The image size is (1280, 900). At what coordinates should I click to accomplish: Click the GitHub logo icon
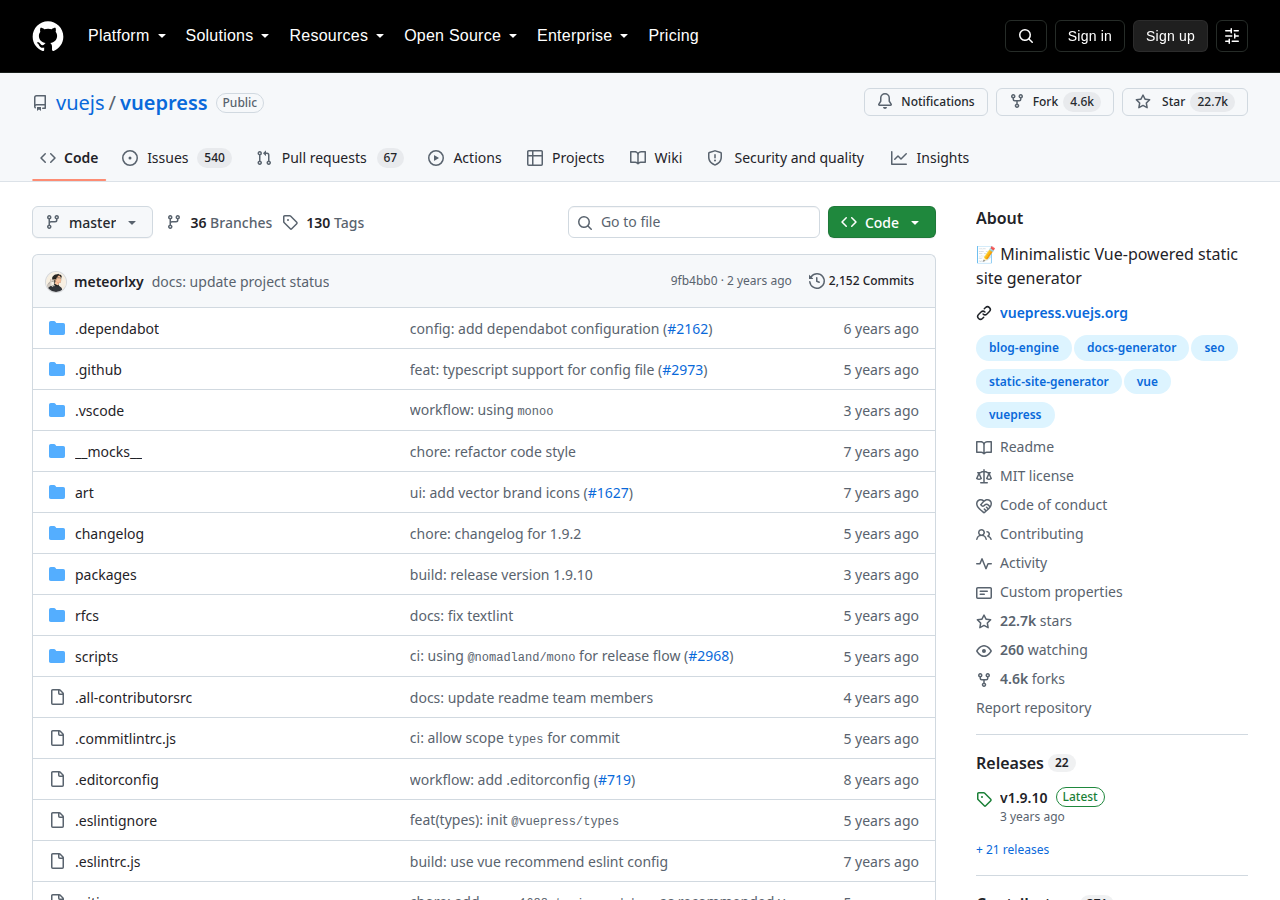pos(48,36)
